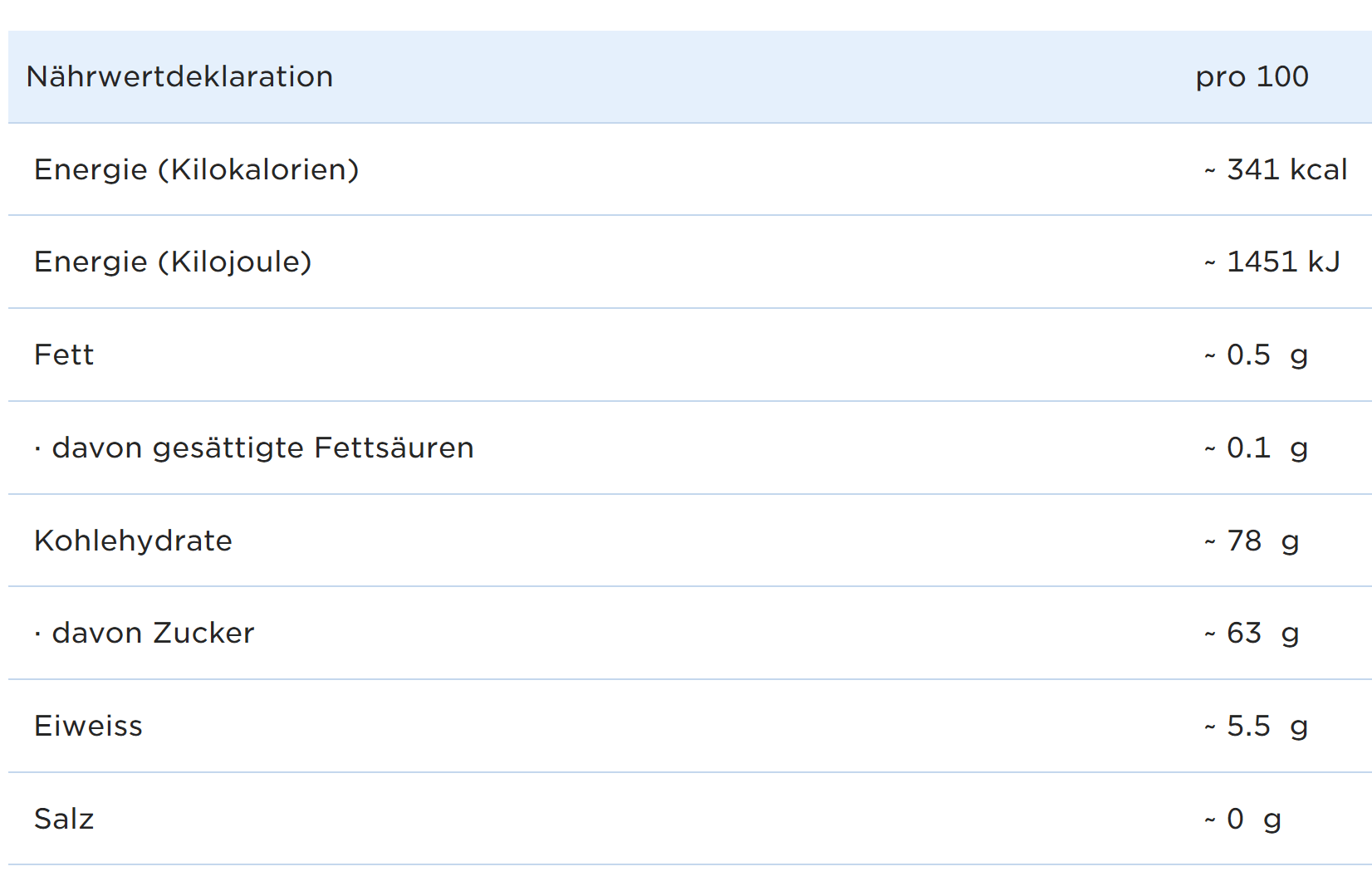This screenshot has width=1372, height=881.
Task: Click the Fett row label
Action: 64,355
